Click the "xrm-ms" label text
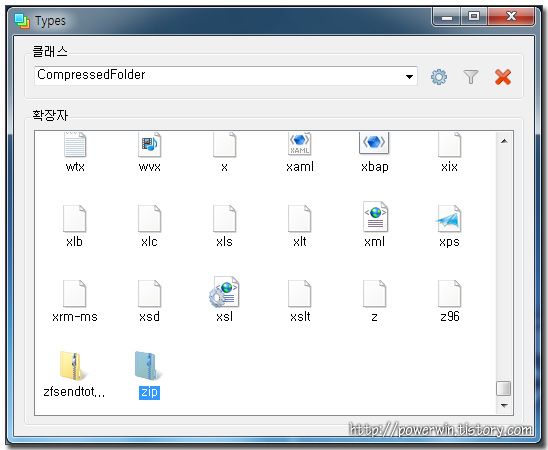 coord(74,317)
